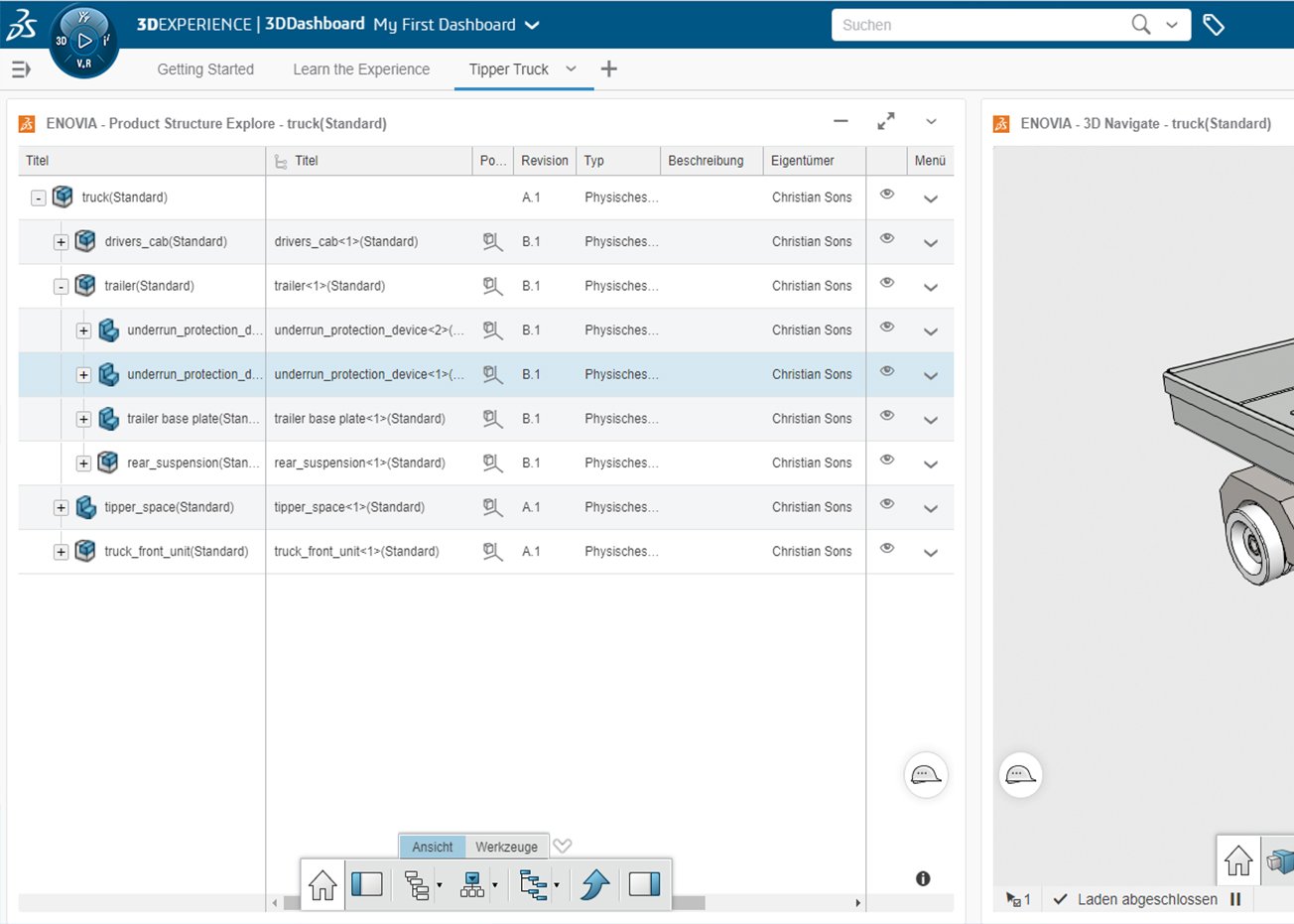Viewport: 1294px width, 924px height.
Task: Click the info icon at bottom right
Action: pyautogui.click(x=923, y=878)
